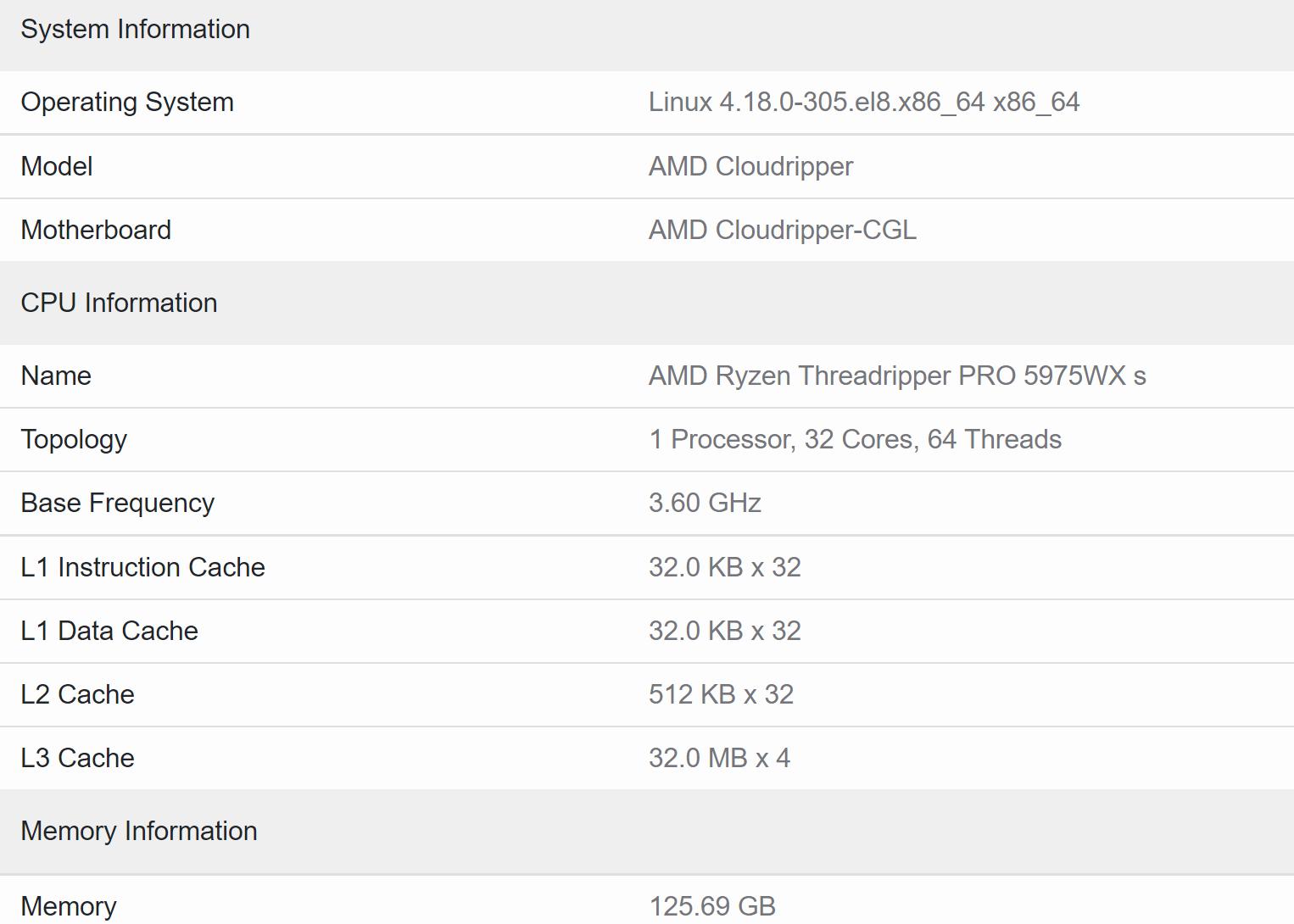
Task: Click the AMD Cloudripper-CGL motherboard value
Action: point(783,231)
